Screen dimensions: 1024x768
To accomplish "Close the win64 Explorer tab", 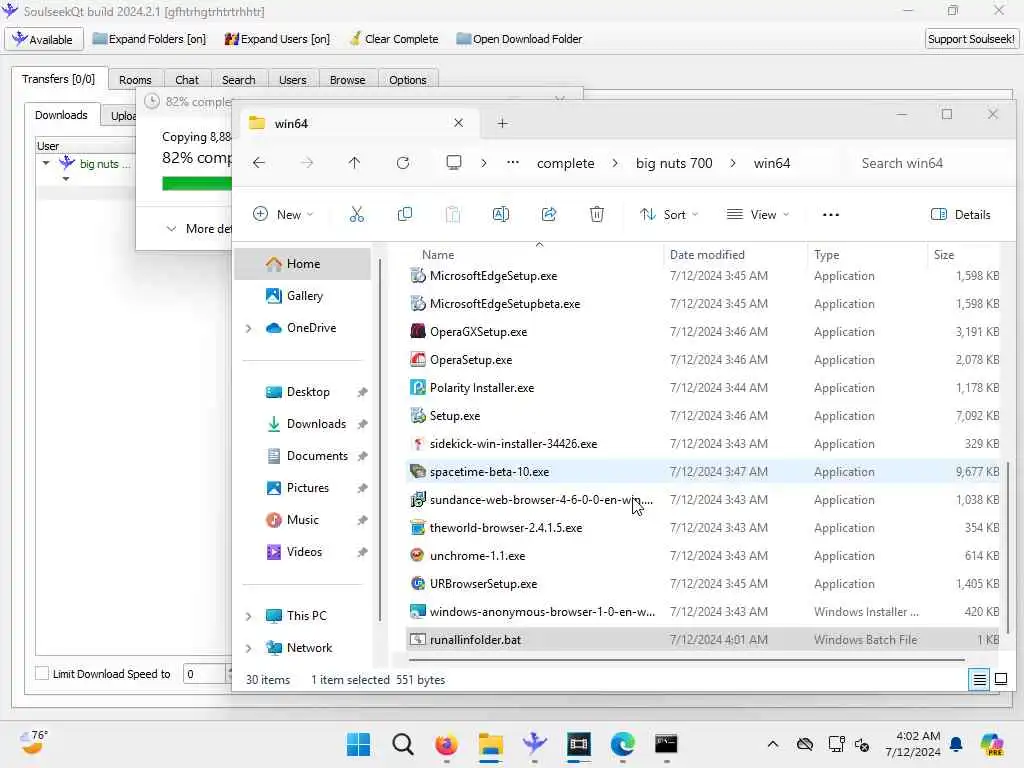I will pos(458,123).
